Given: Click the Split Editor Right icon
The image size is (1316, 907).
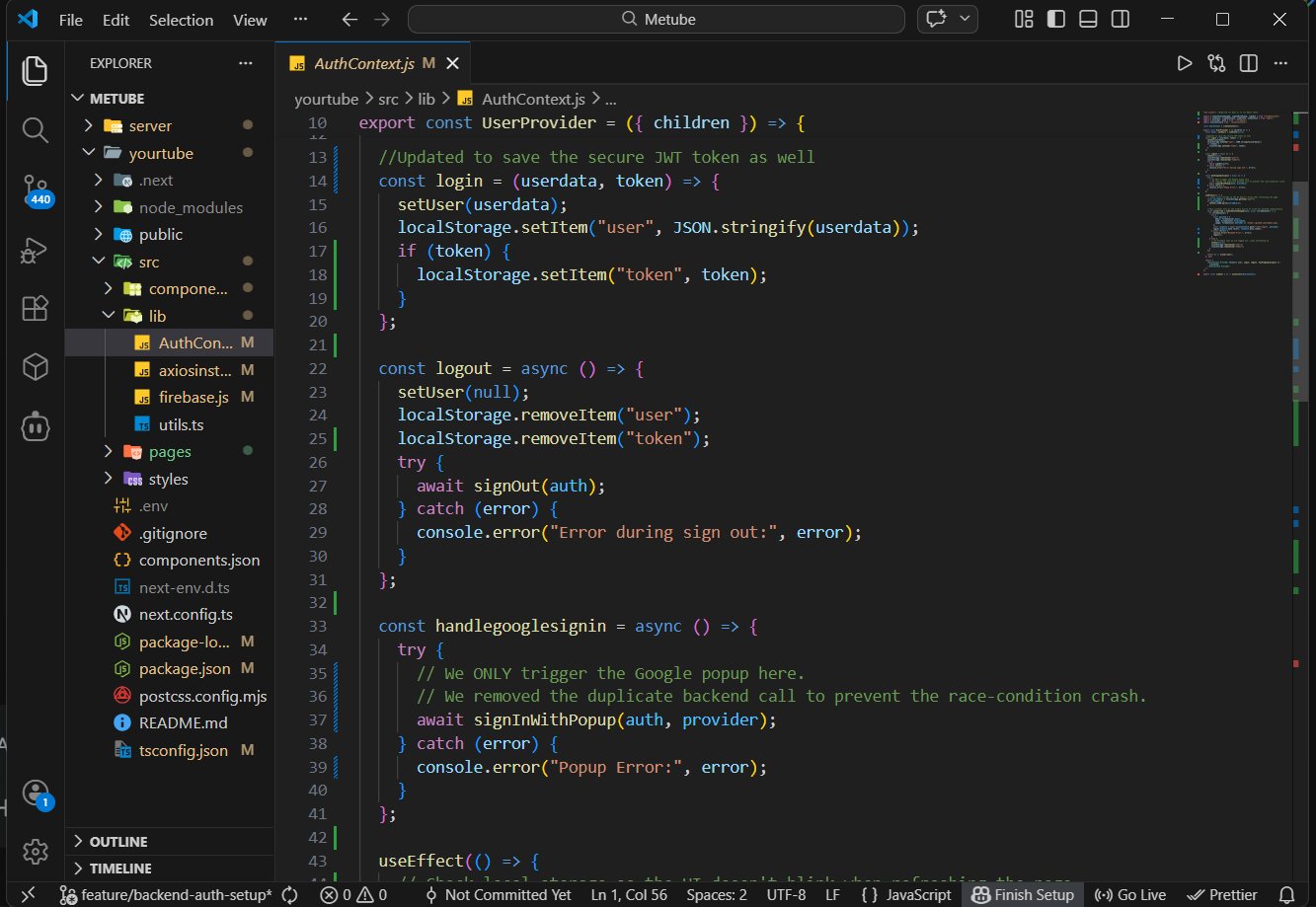Looking at the screenshot, I should click(1248, 63).
